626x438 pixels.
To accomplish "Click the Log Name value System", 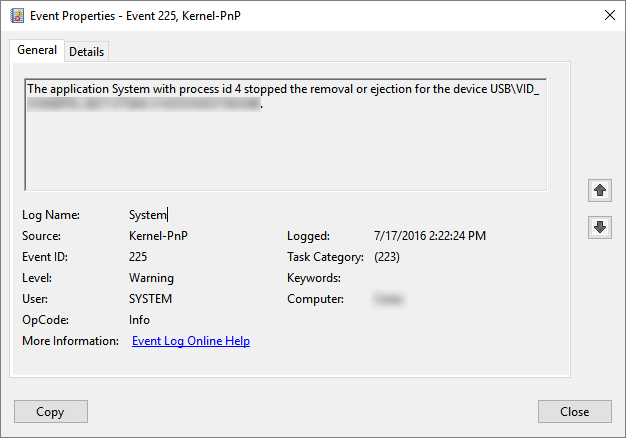I will [x=148, y=214].
